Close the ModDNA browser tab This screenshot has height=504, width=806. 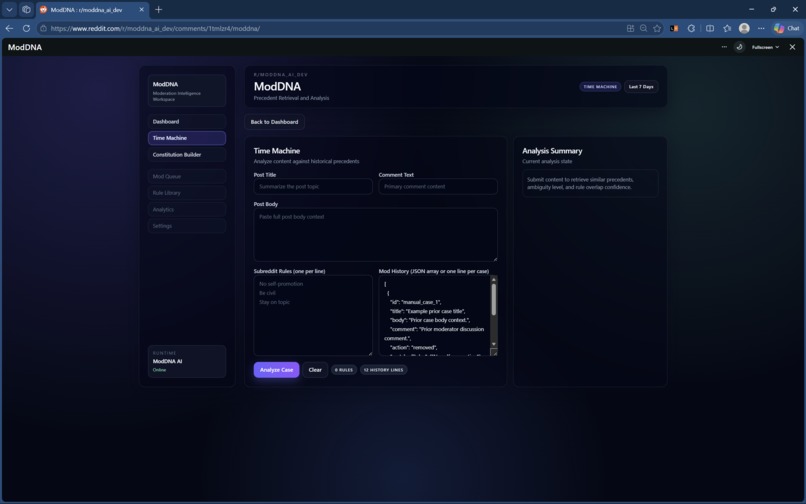coord(141,9)
